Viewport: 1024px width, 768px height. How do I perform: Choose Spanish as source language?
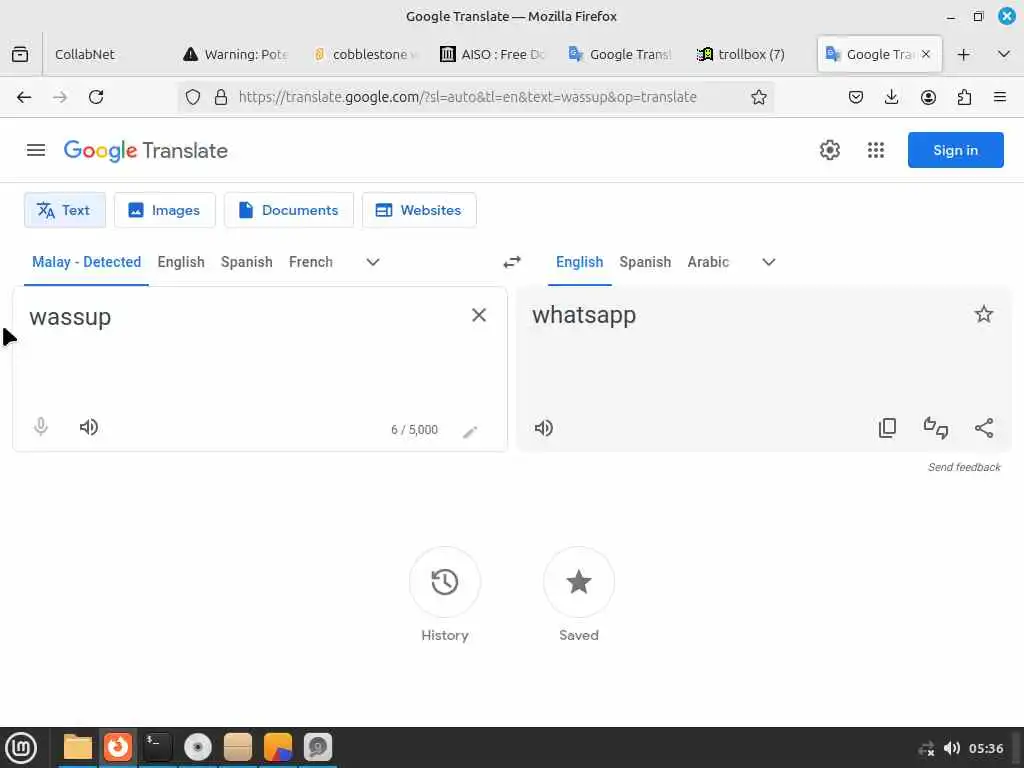pos(246,262)
